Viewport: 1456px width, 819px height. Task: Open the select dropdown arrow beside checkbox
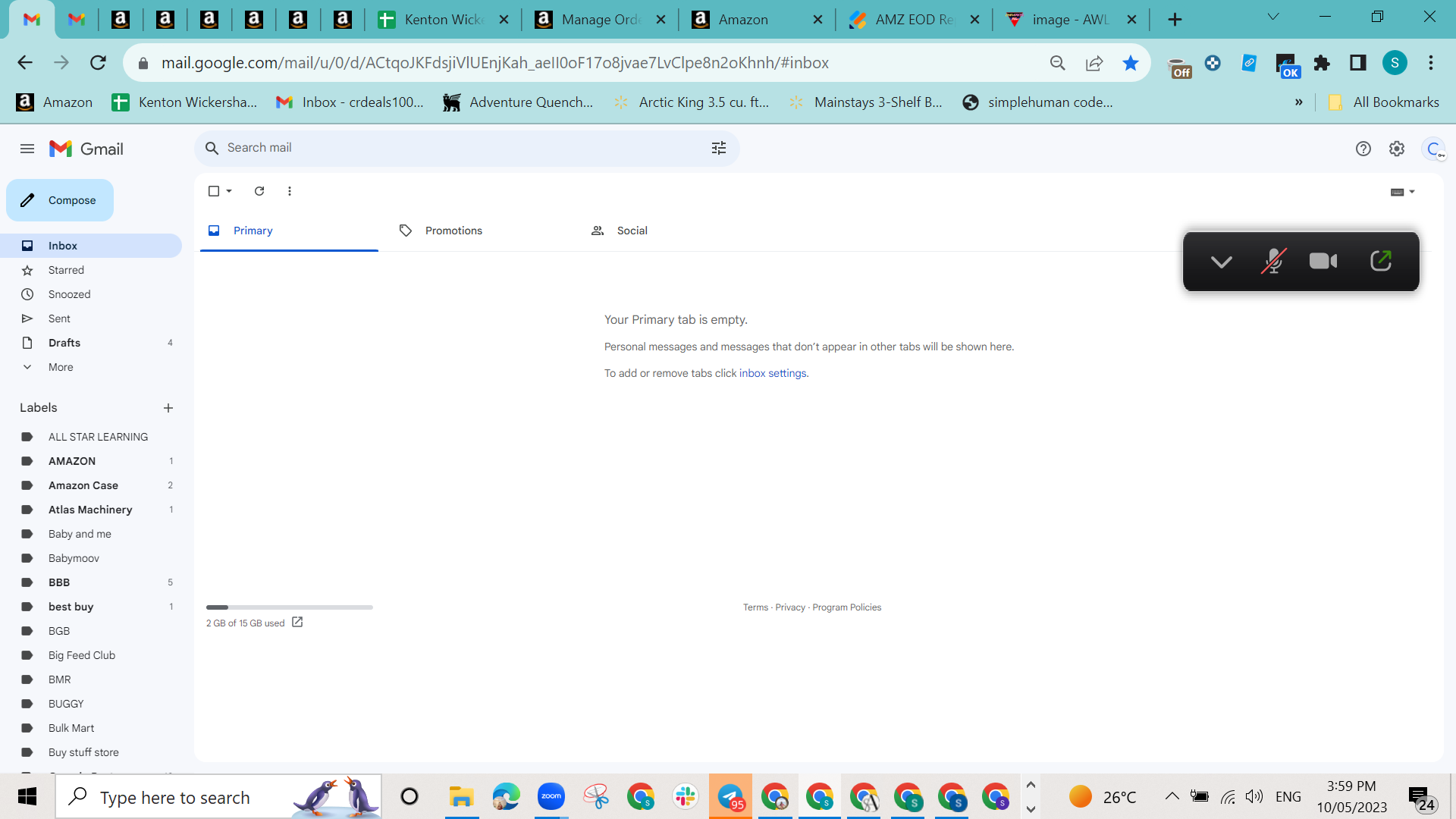pyautogui.click(x=229, y=191)
